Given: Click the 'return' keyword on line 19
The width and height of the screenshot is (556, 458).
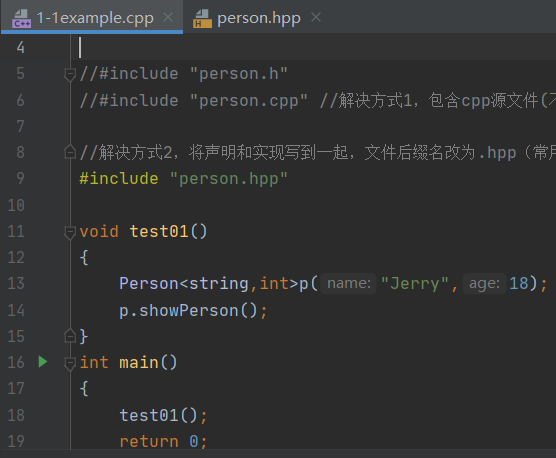Looking at the screenshot, I should [x=149, y=441].
